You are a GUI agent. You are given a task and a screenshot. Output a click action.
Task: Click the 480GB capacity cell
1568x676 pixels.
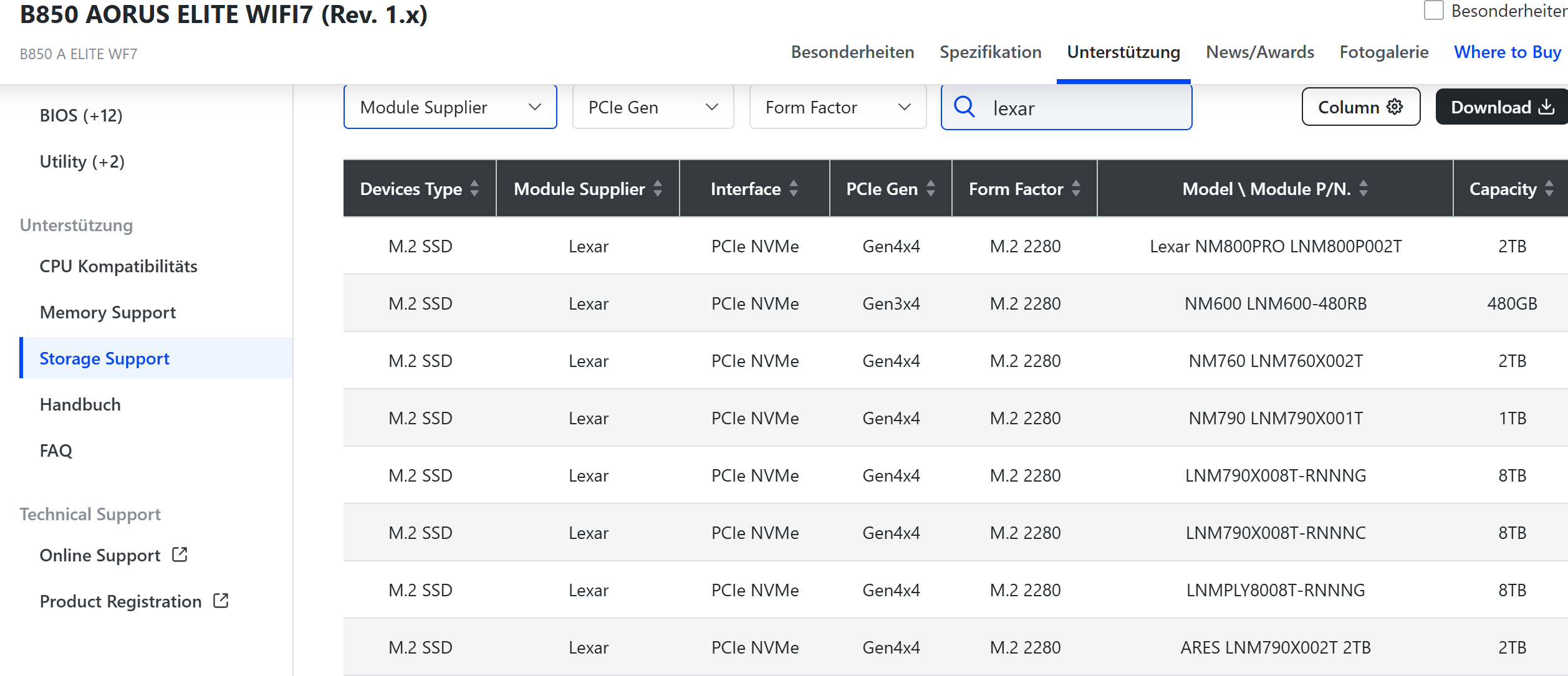1512,303
